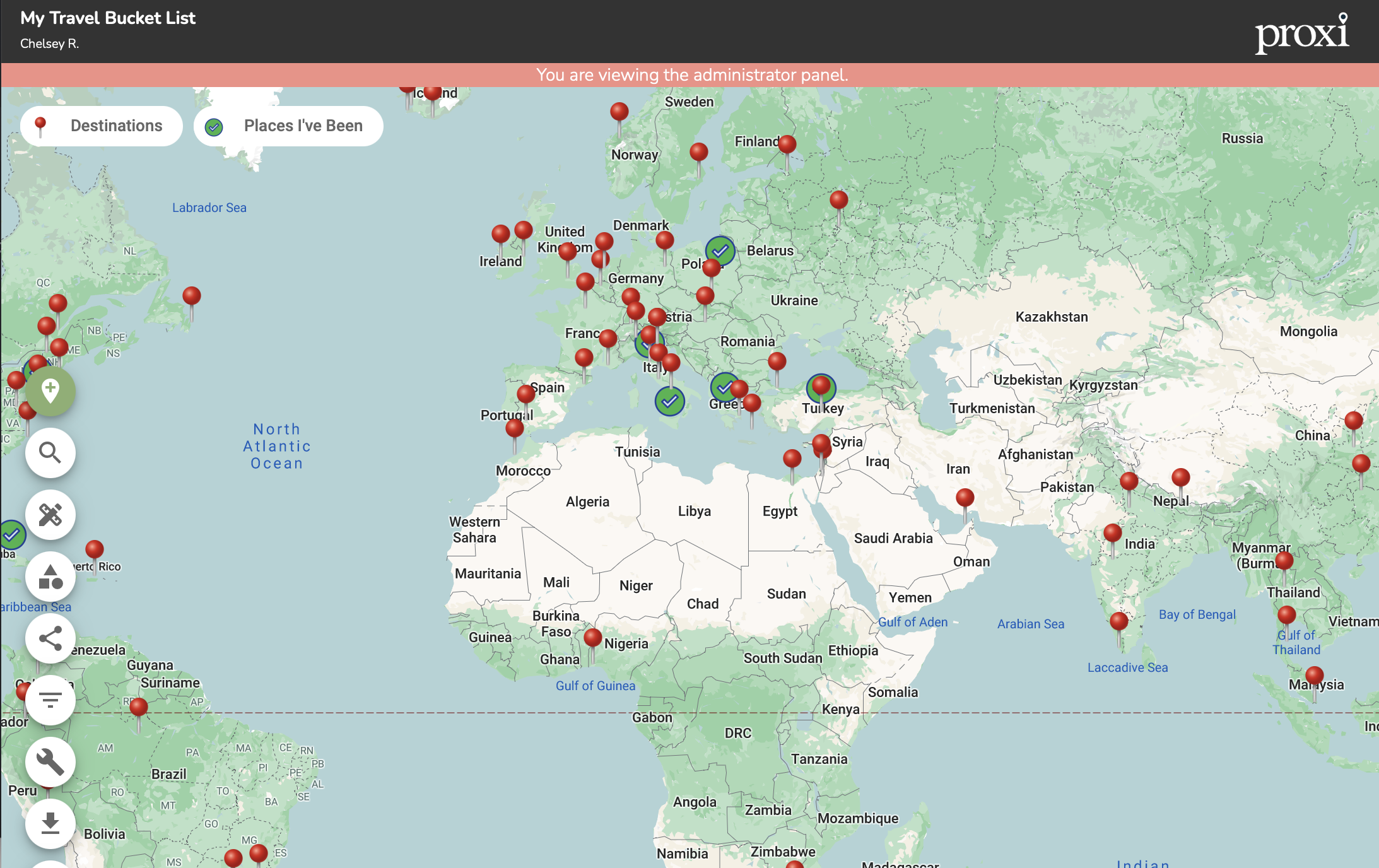Screen dimensions: 1379x868
Task: Click the red pin in Malaysia
Action: 1314,676
